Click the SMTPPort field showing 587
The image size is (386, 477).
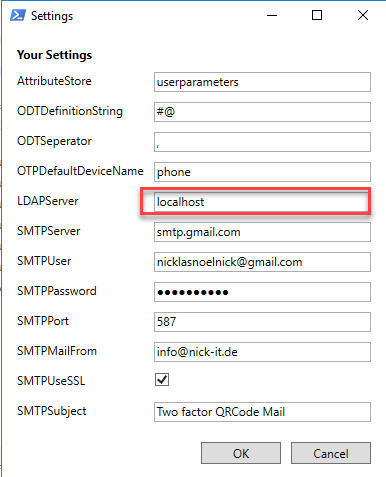262,322
